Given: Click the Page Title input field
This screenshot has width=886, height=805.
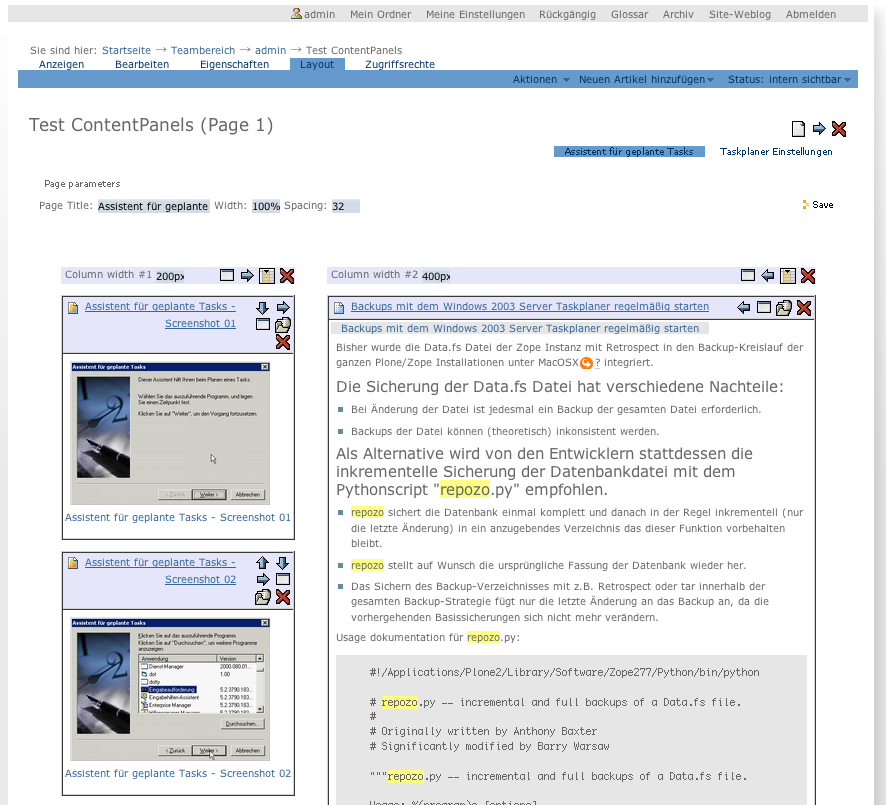Looking at the screenshot, I should coord(153,206).
